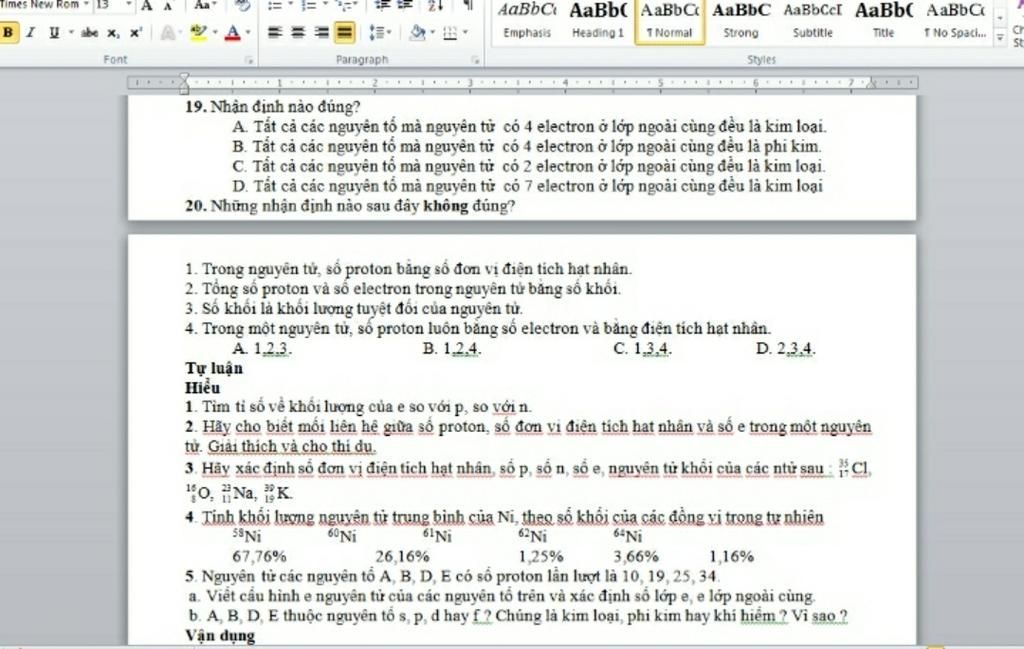Open the font size dropdown
This screenshot has width=1024, height=649.
point(128,5)
